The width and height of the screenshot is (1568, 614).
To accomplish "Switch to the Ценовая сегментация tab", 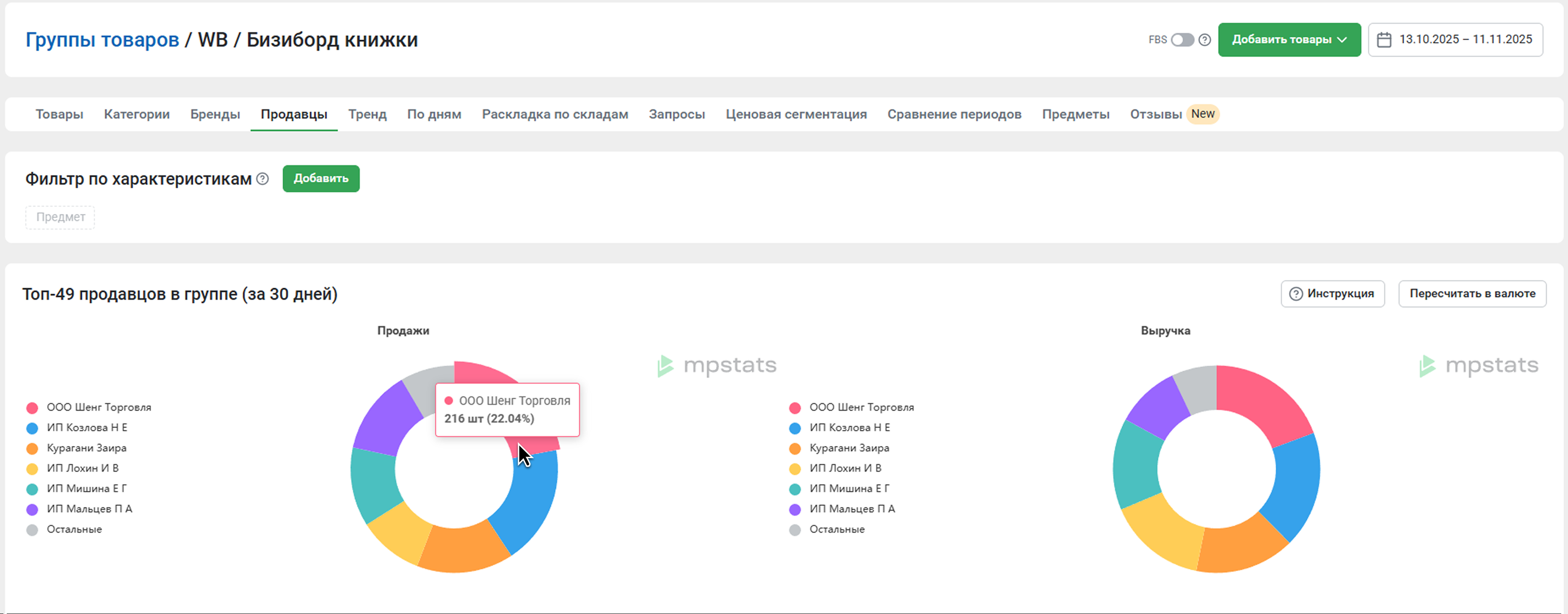I will click(x=795, y=114).
